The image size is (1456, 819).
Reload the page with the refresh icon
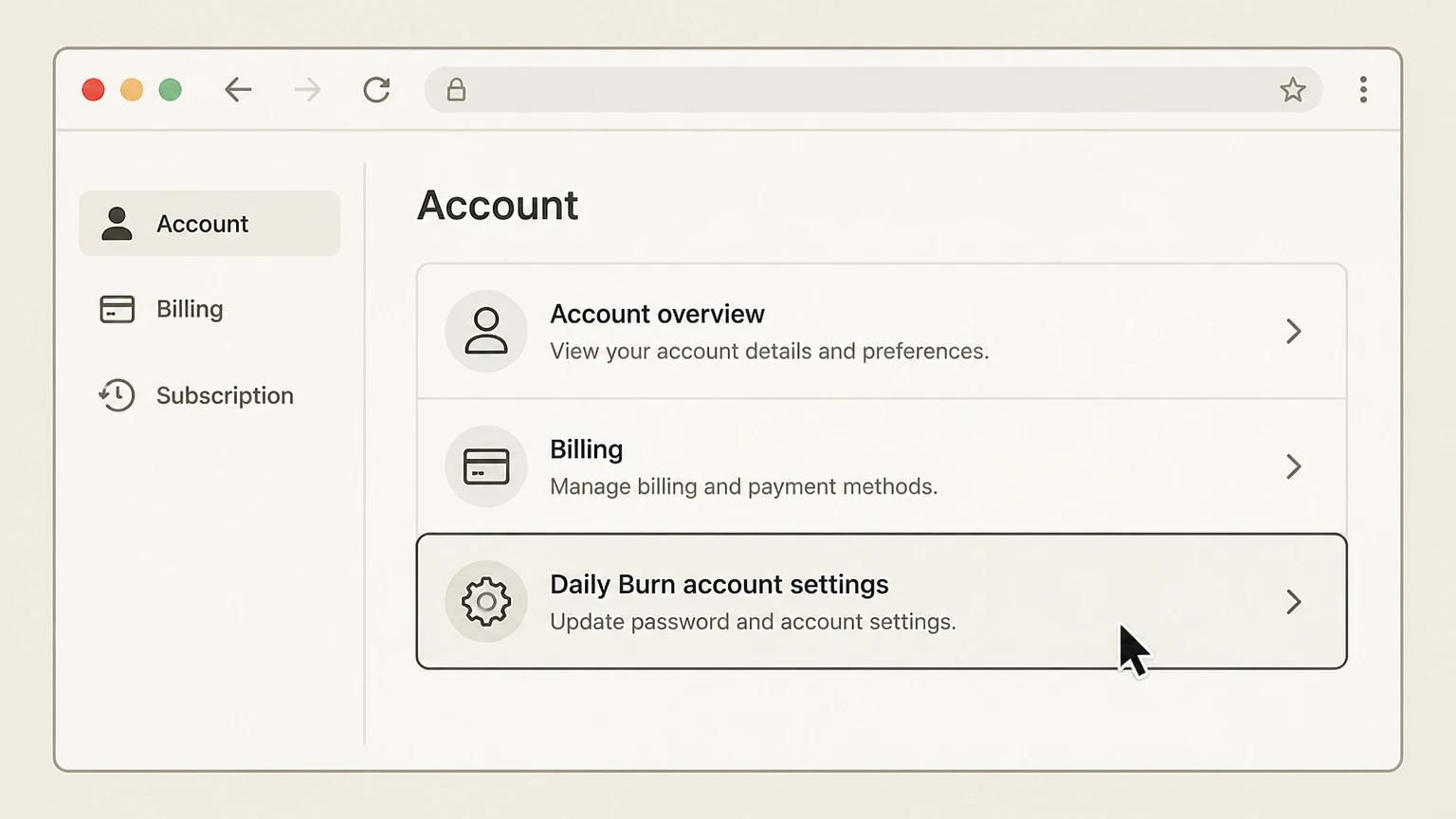(x=376, y=90)
